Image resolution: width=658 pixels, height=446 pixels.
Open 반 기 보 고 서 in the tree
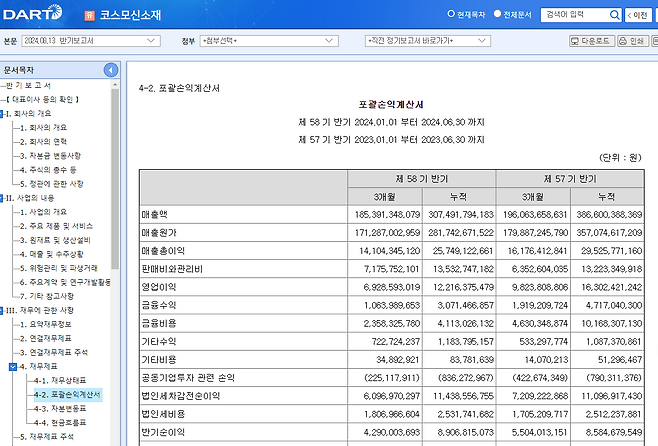tap(28, 85)
